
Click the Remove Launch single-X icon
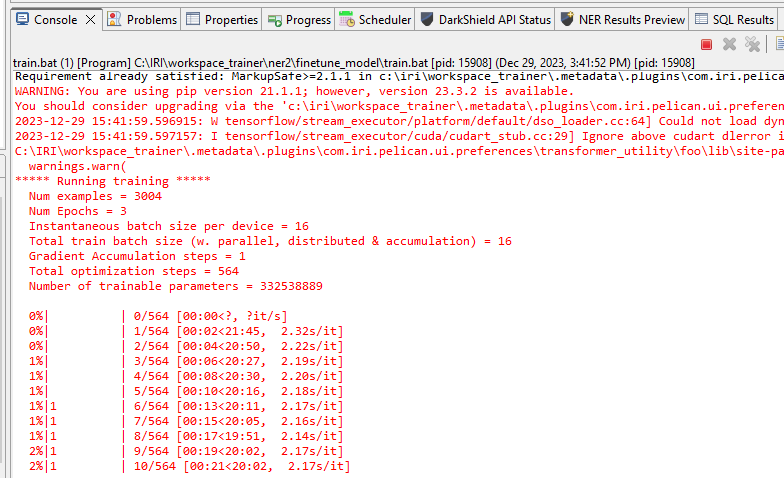(x=730, y=44)
